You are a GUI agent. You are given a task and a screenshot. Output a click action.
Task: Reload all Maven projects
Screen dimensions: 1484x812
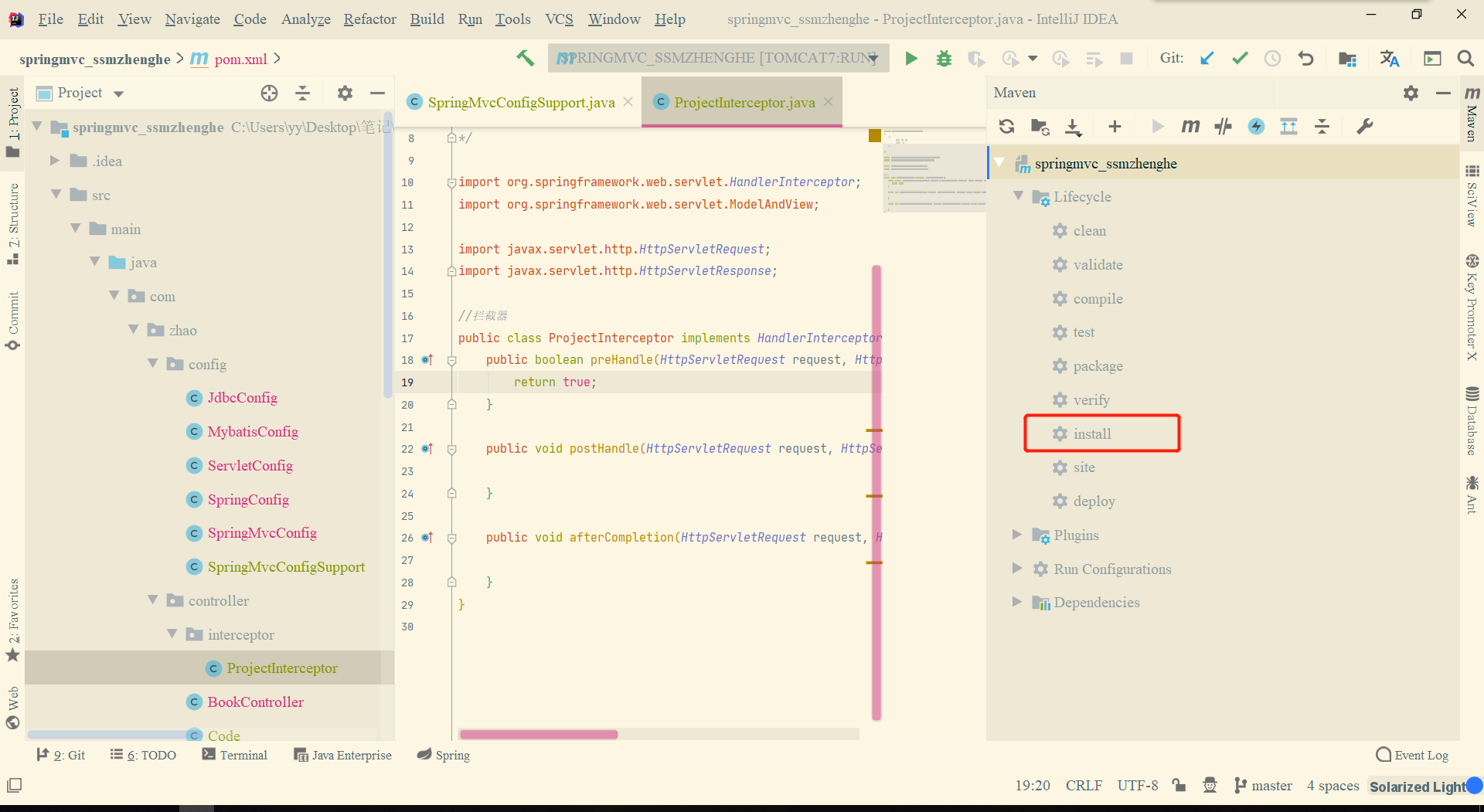1006,127
